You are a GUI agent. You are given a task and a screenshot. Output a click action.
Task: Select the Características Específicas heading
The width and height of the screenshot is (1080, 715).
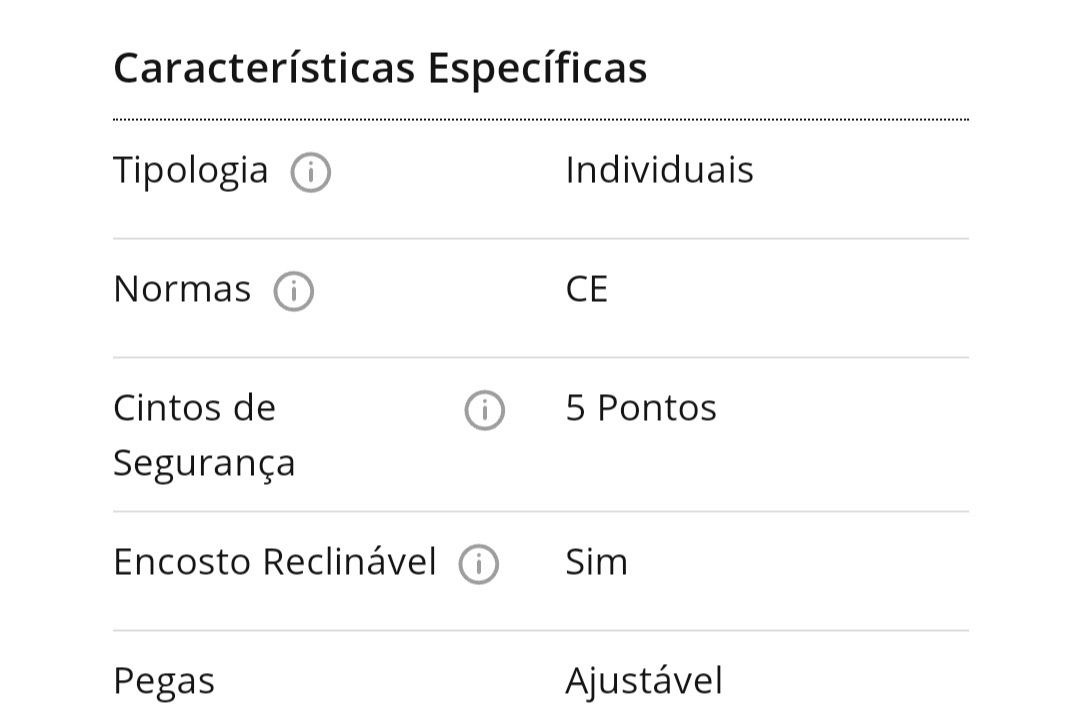click(x=380, y=69)
